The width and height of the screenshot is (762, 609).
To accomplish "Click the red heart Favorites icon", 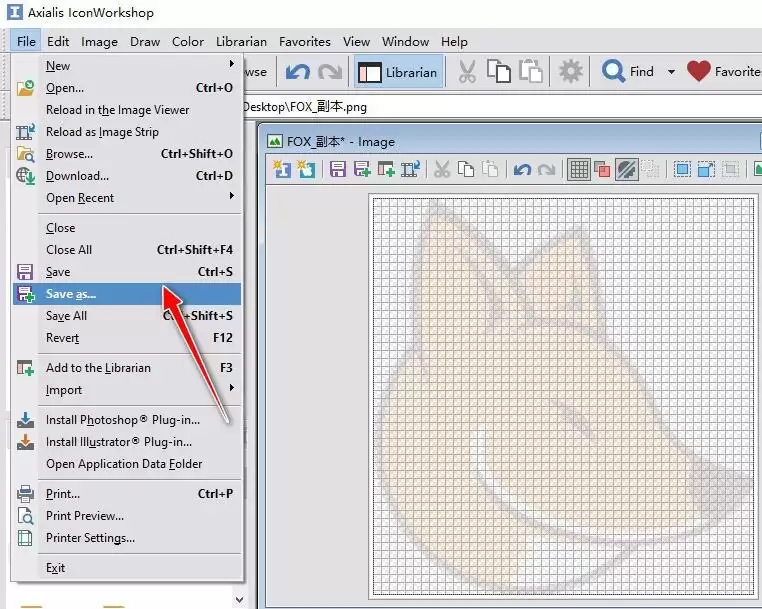I will pos(699,72).
